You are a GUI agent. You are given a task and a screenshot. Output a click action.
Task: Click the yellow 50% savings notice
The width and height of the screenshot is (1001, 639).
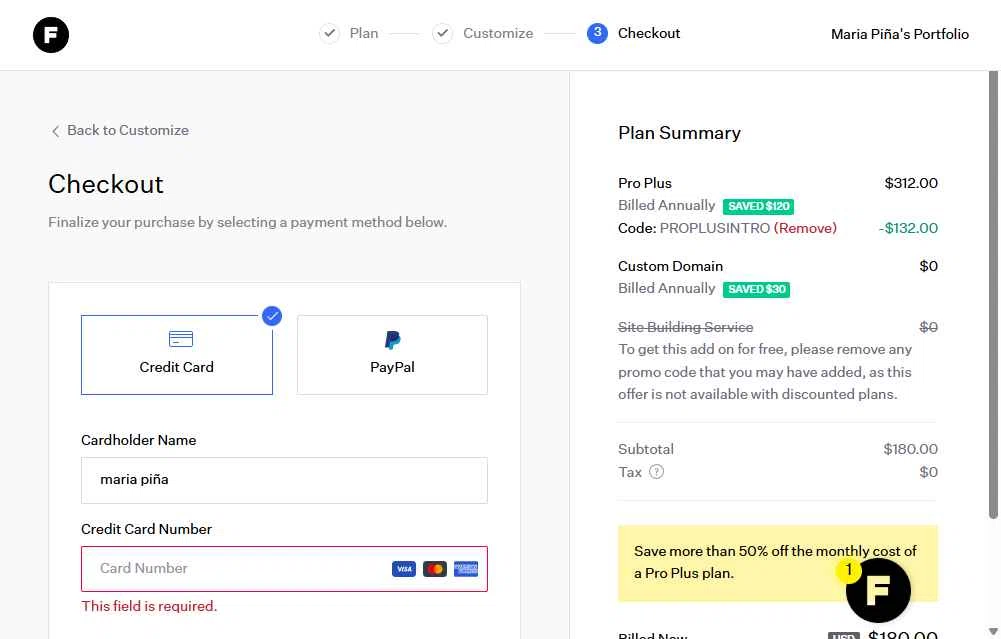(x=778, y=563)
